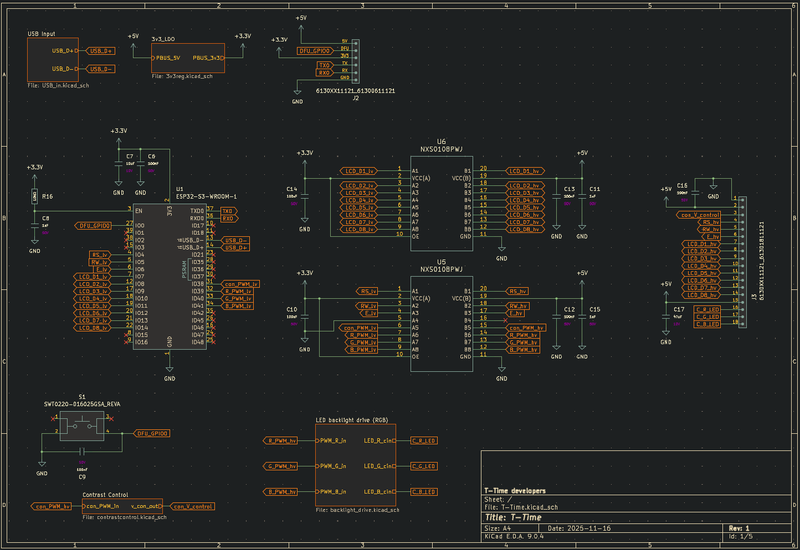Select push button switch S1 symbol
The image size is (800, 550).
81,427
